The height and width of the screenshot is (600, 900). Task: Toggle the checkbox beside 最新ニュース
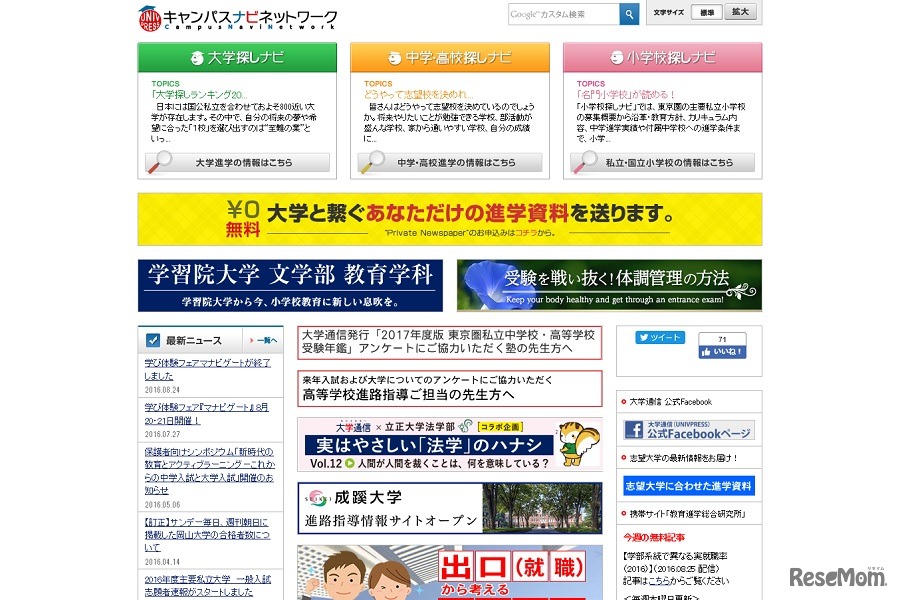coord(154,341)
